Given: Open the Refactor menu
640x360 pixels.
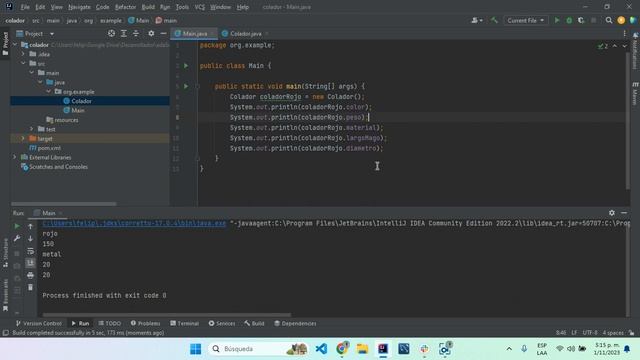Looking at the screenshot, I should click(125, 7).
